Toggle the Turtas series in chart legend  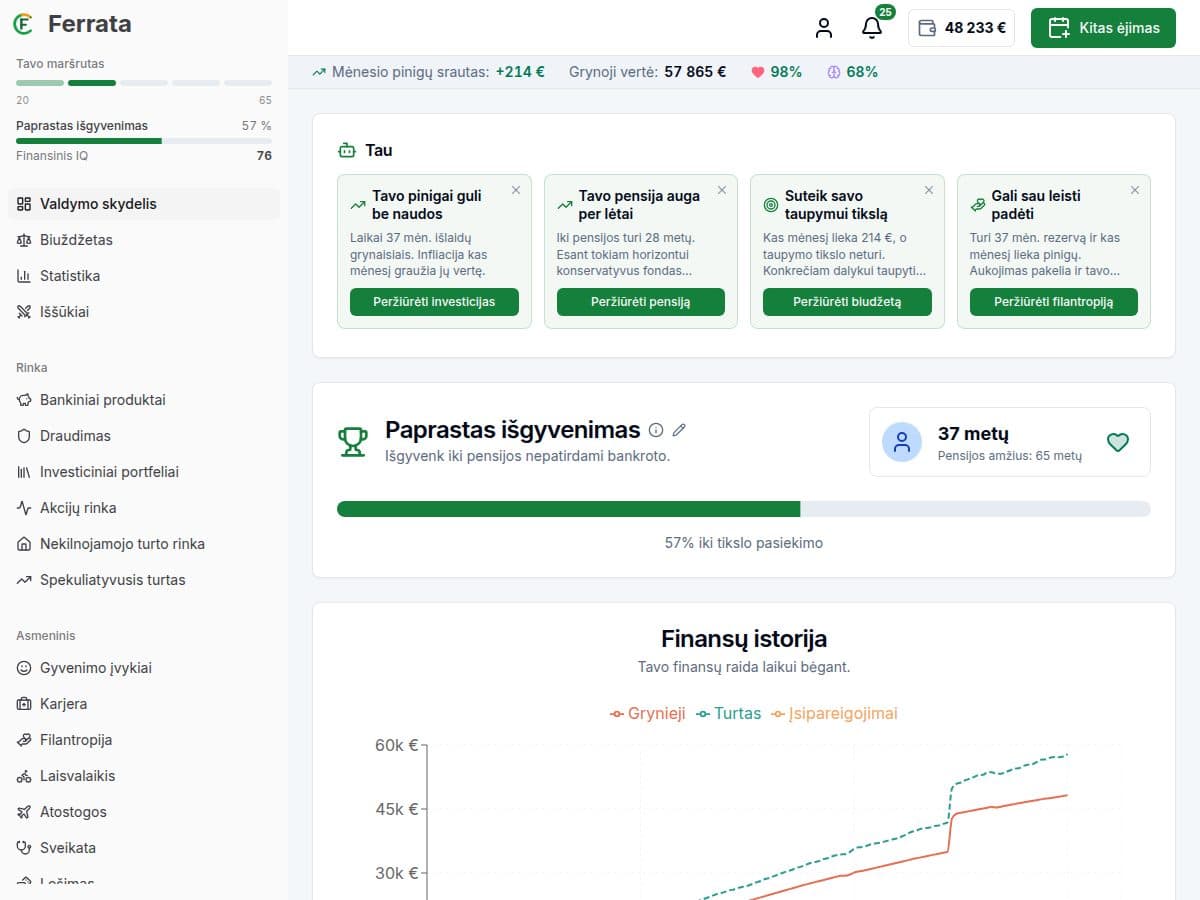tap(729, 714)
